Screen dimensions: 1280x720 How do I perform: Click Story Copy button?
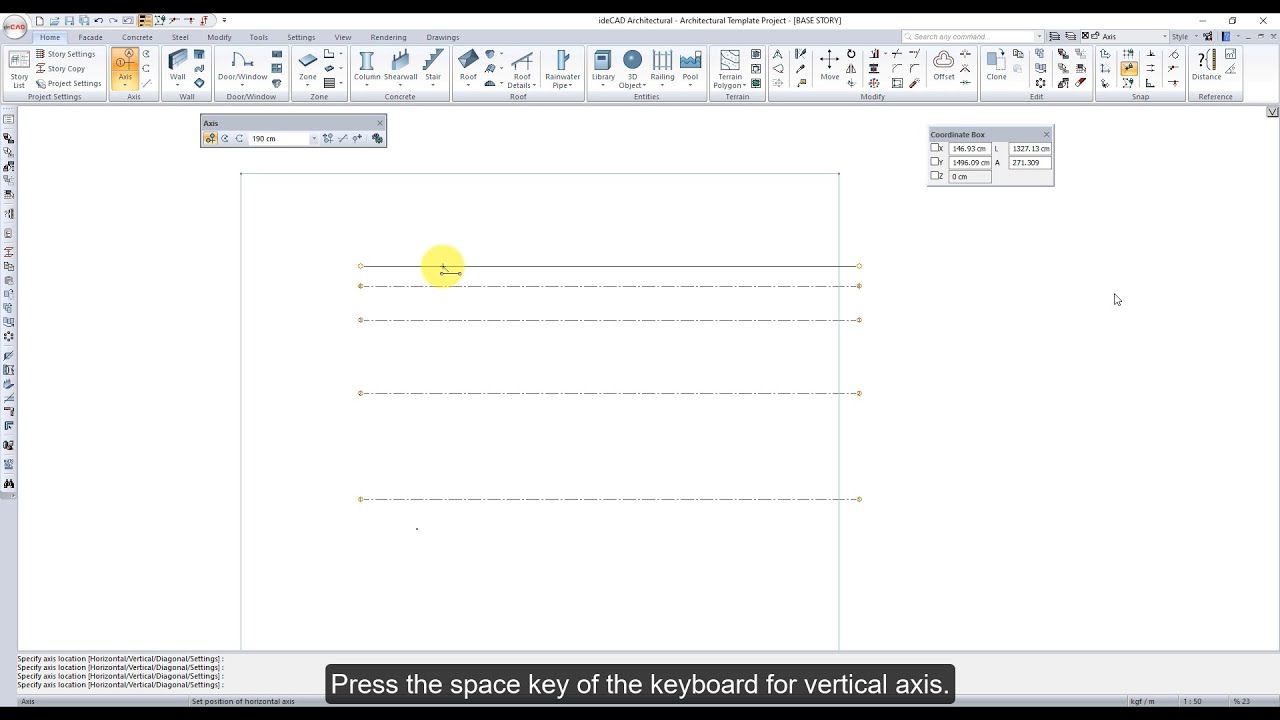[61, 69]
